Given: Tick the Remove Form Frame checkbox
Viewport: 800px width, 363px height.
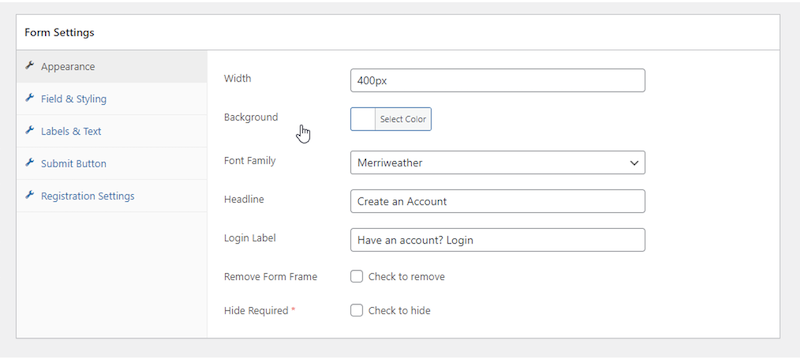Looking at the screenshot, I should coord(356,277).
